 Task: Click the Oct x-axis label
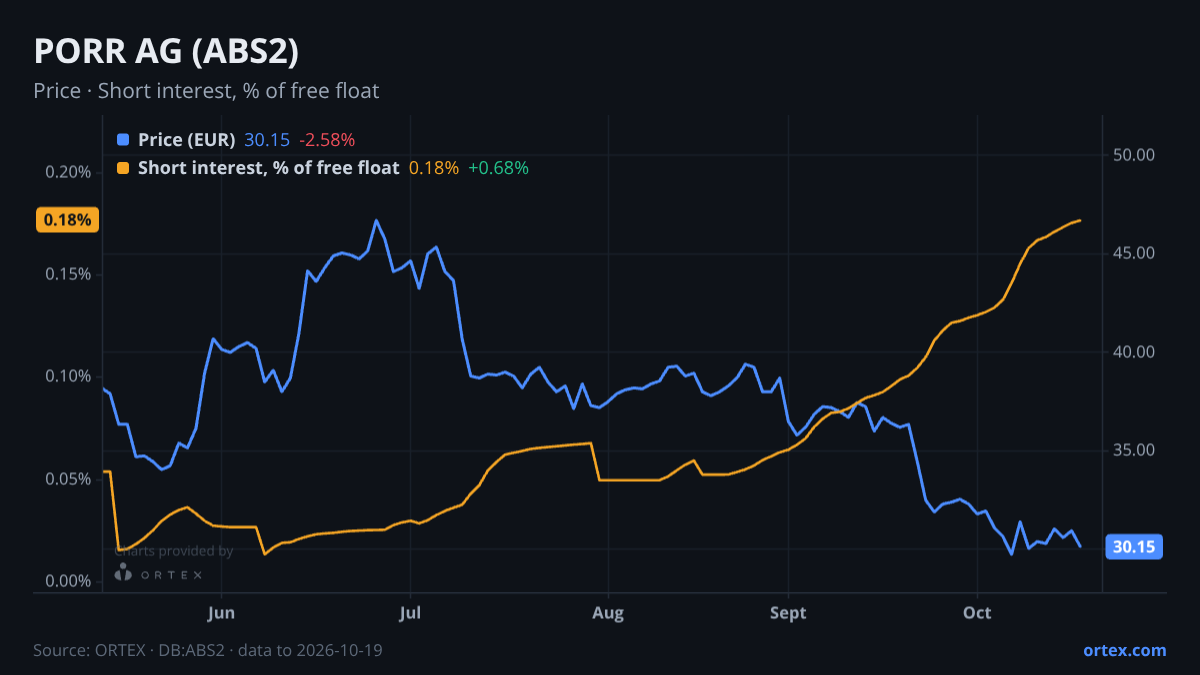[977, 613]
